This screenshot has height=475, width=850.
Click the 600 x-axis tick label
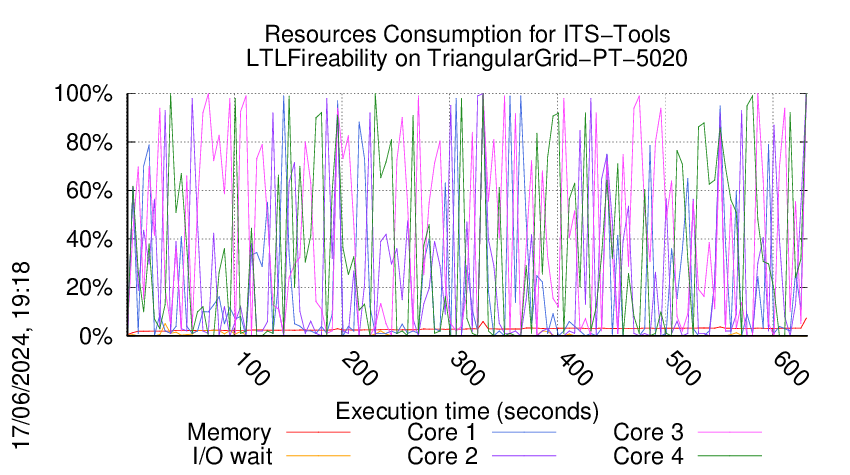coord(791,369)
